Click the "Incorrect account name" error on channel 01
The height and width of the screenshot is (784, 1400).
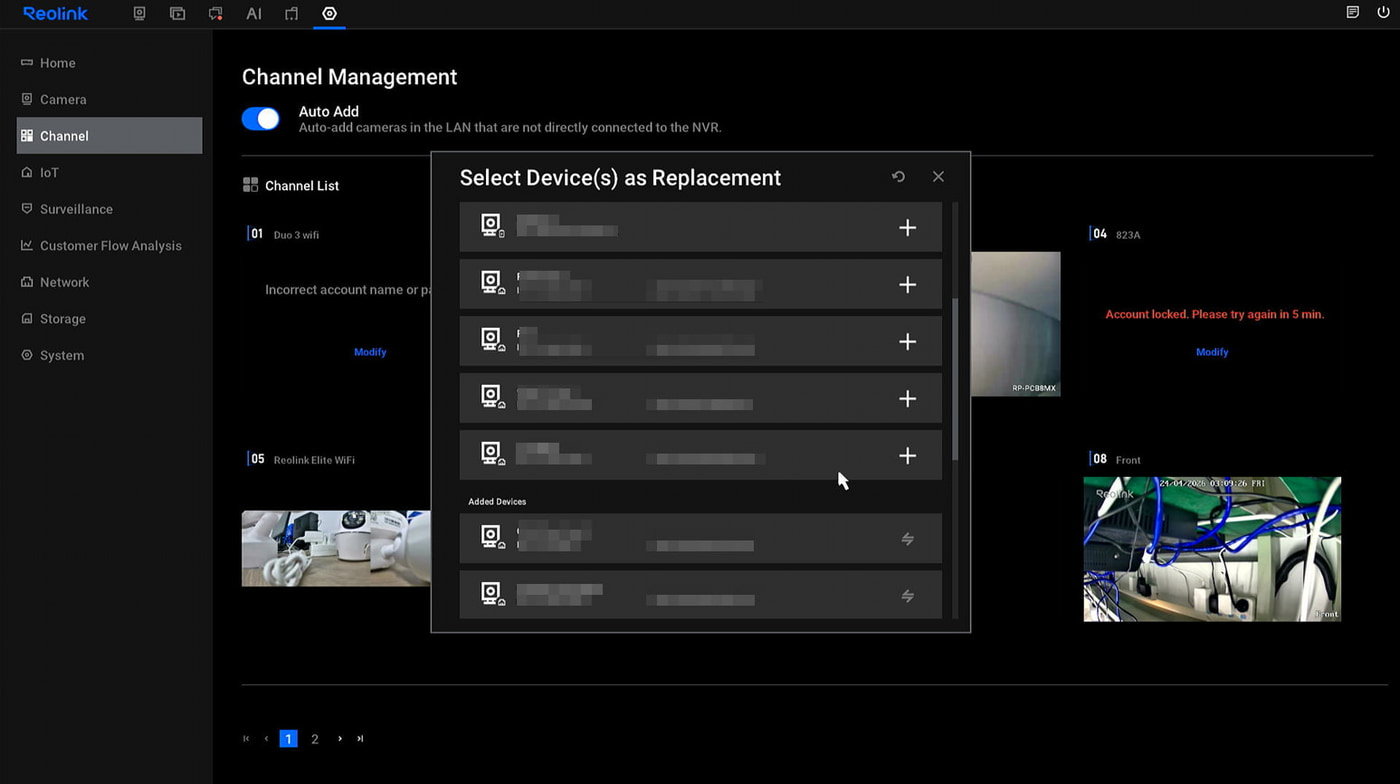point(347,290)
